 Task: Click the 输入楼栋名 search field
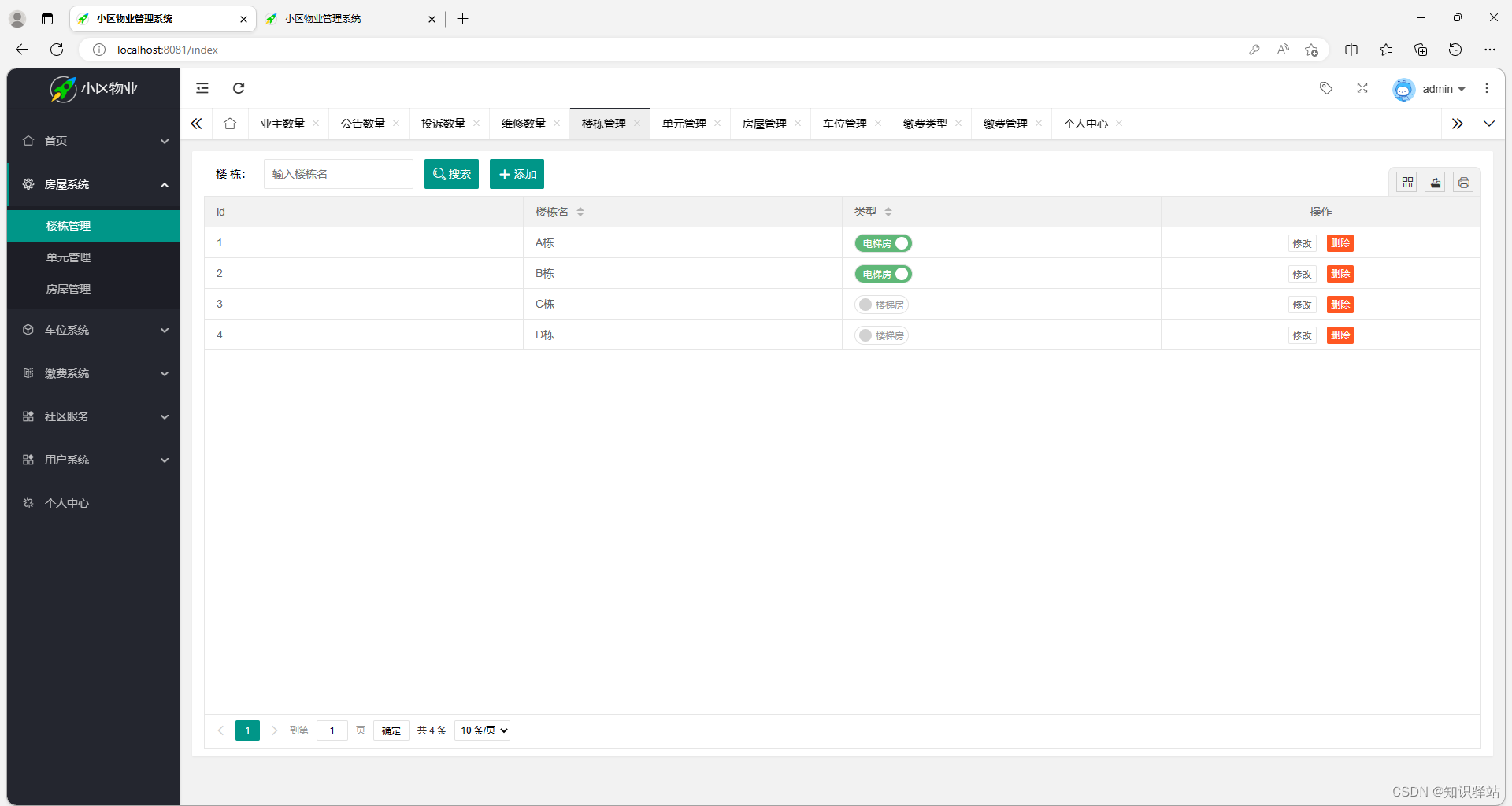339,174
